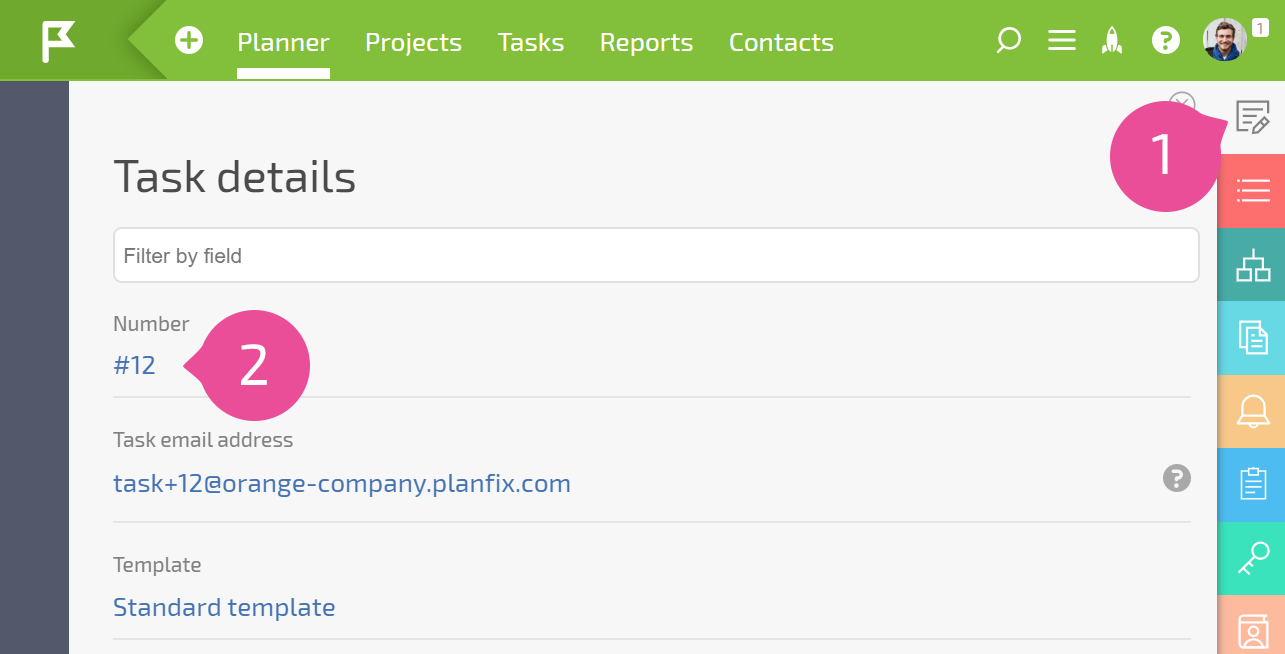Navigate to the Reports tab
The width and height of the screenshot is (1285, 654).
[x=646, y=42]
